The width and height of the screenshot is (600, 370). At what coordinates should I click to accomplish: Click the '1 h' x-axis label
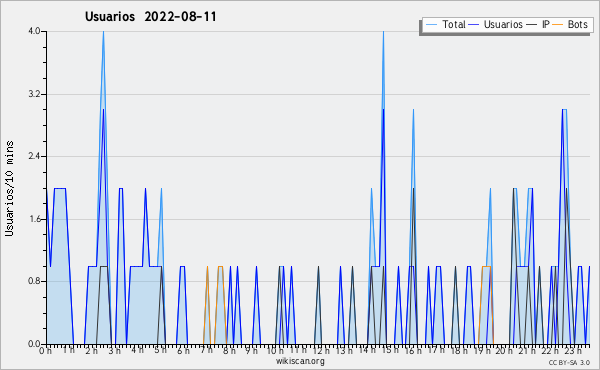click(x=68, y=350)
